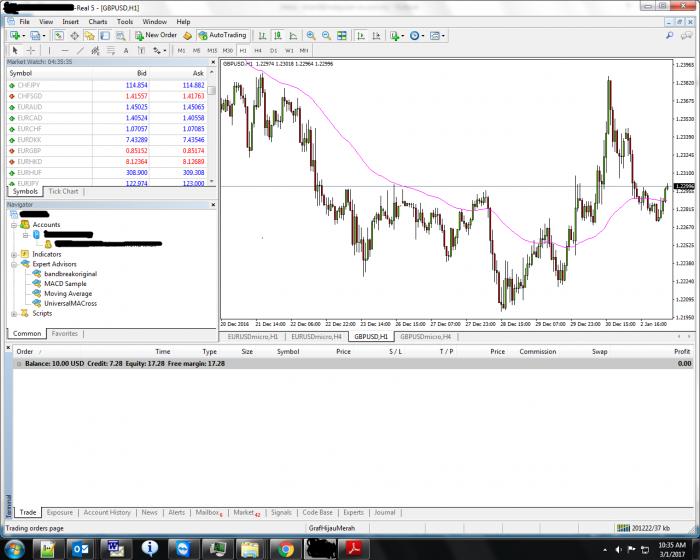Collapse the Expert Advisors tree node
Screen dimensions: 700x560
[x=14, y=264]
